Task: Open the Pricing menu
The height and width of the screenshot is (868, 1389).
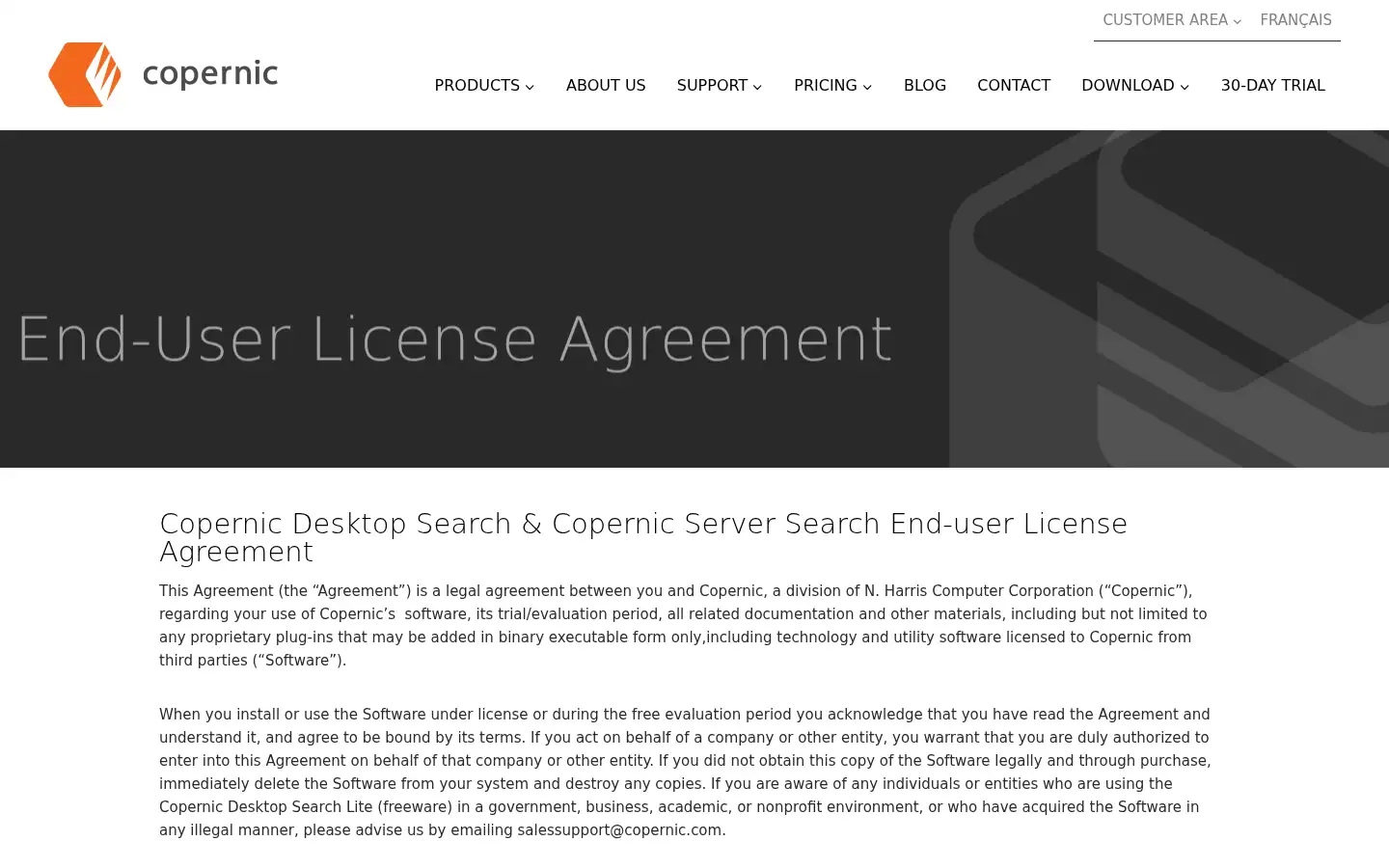Action: [833, 85]
